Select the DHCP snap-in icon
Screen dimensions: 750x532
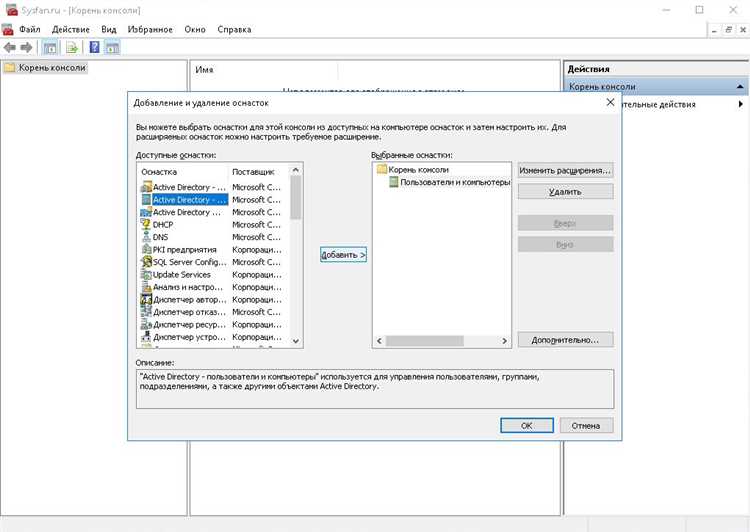coord(146,224)
